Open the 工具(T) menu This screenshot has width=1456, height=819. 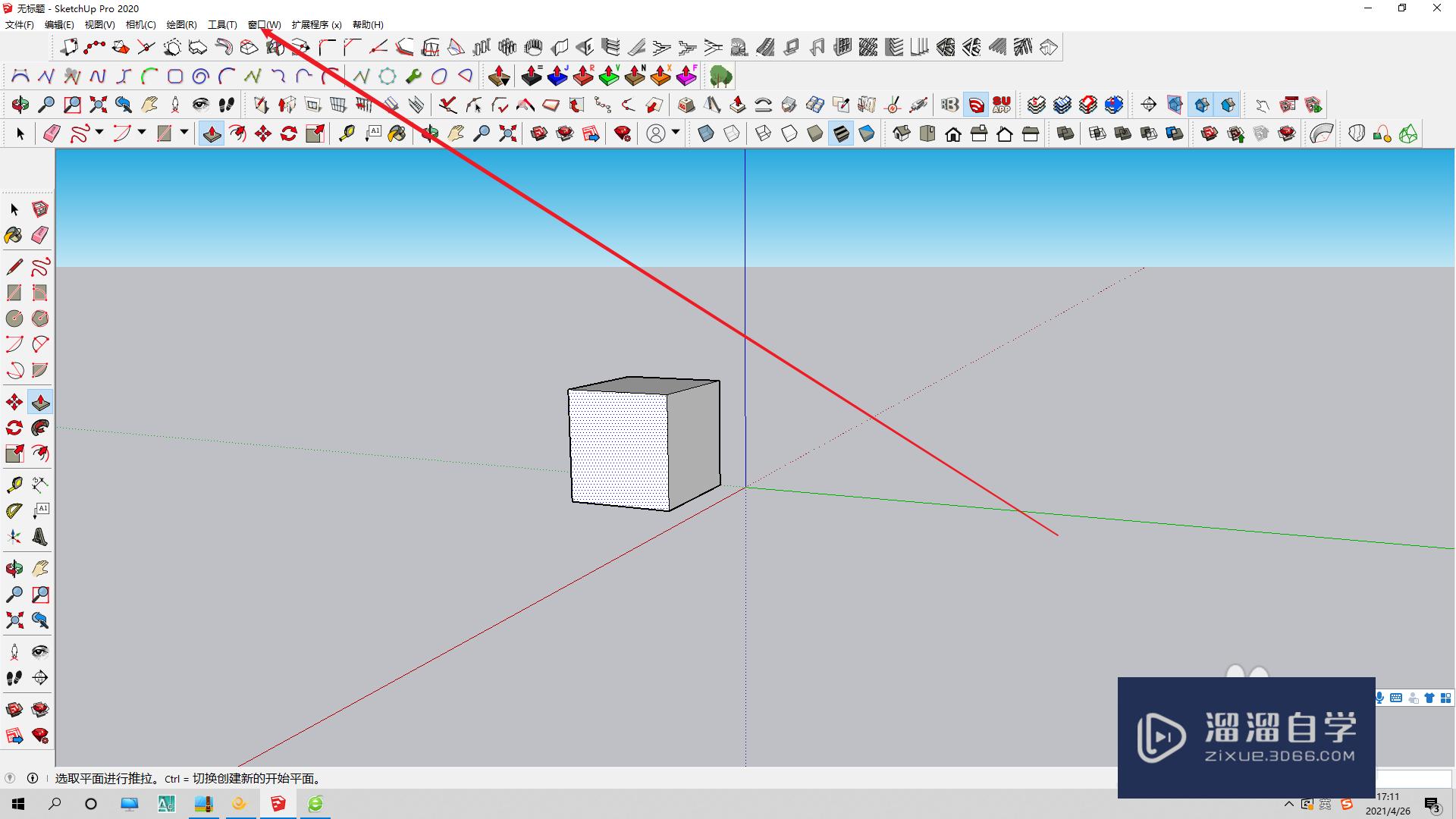[x=223, y=25]
